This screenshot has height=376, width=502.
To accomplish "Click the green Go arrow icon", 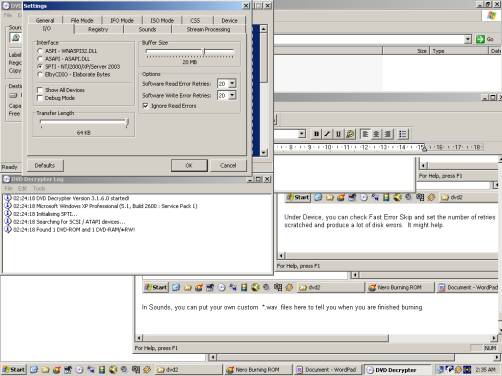I will 480,39.
